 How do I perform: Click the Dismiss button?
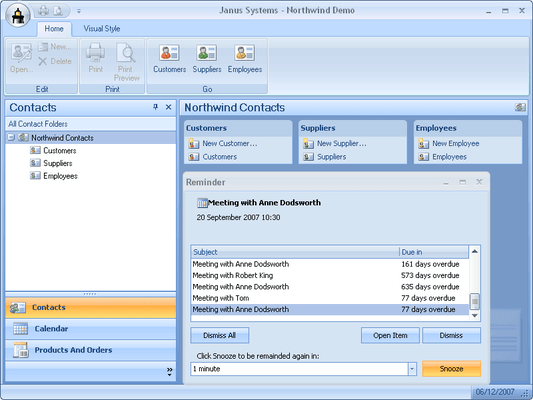point(451,335)
